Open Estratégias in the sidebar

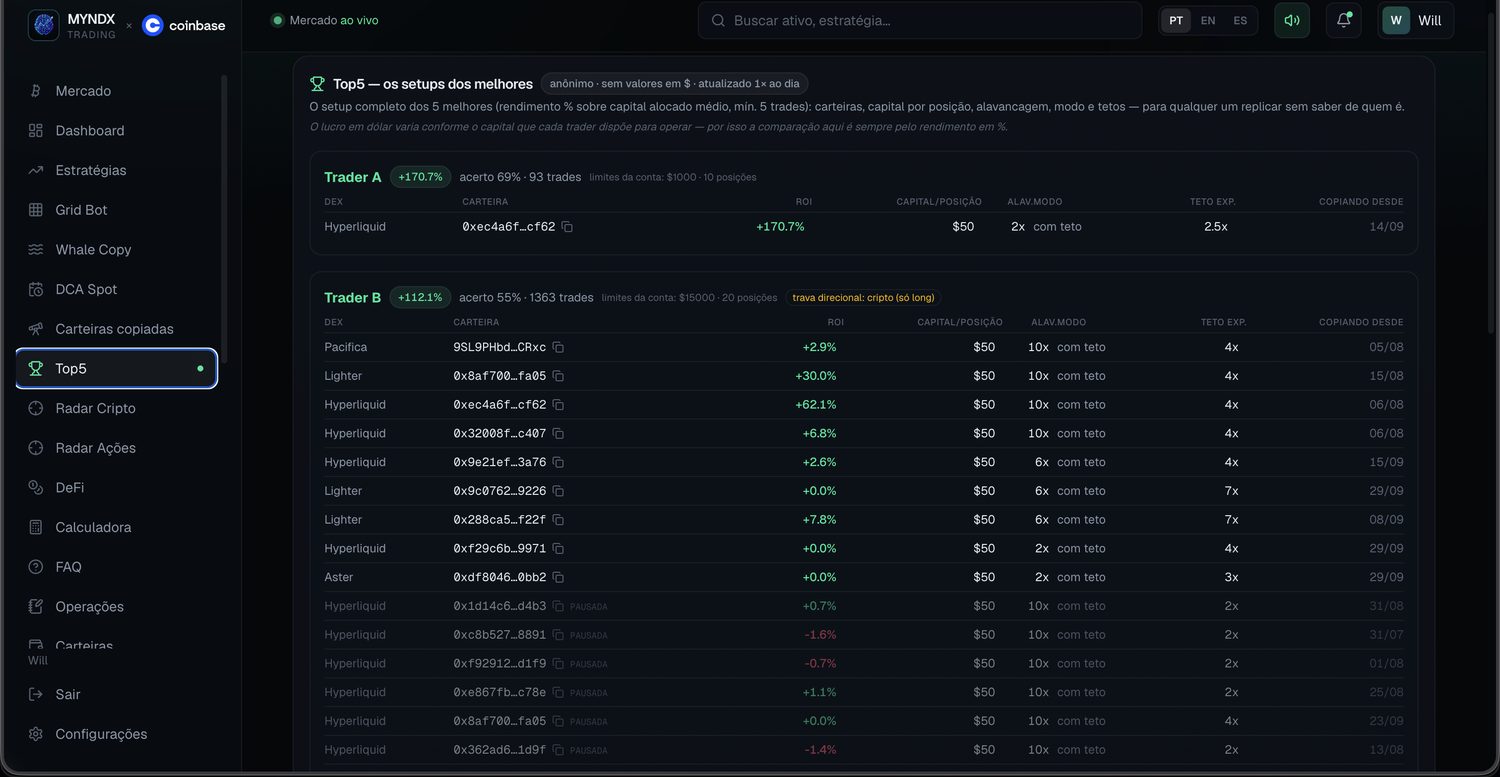[116, 170]
